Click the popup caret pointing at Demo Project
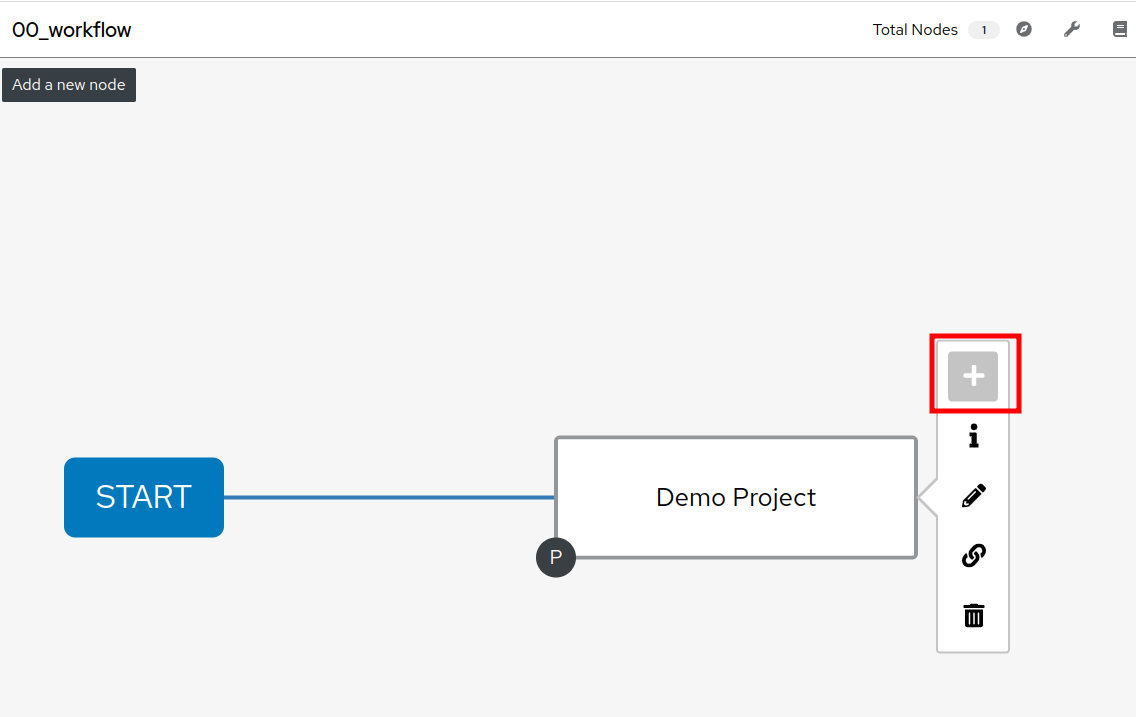The width and height of the screenshot is (1136, 717). click(927, 497)
